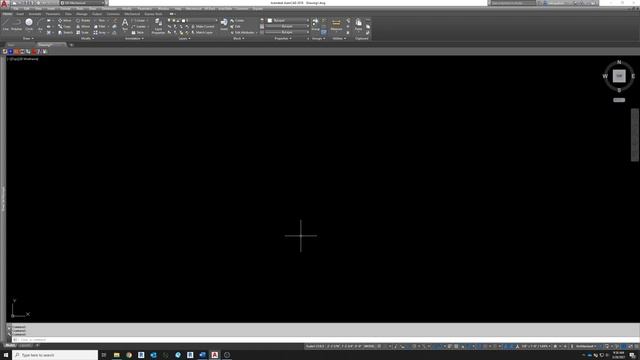
Task: Activate the Rotate command
Action: 83,20
